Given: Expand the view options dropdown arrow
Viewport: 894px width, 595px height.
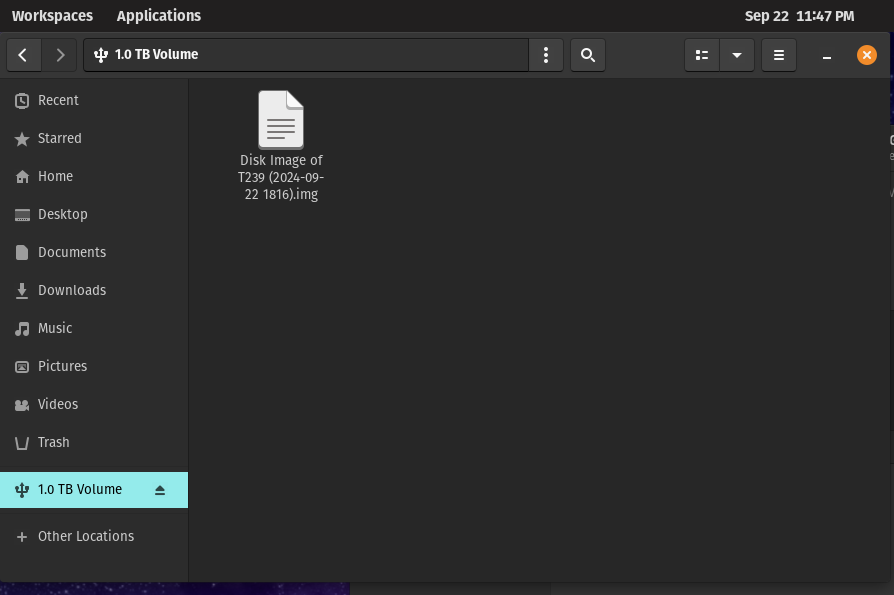Looking at the screenshot, I should pos(737,55).
